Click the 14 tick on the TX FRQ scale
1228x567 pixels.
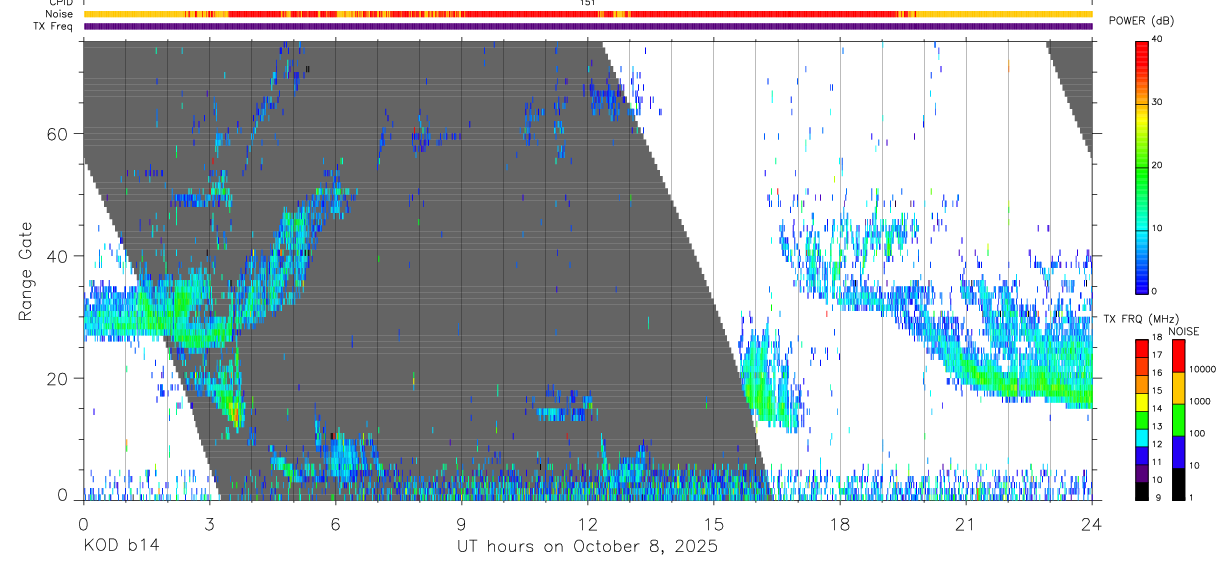pyautogui.click(x=1157, y=409)
